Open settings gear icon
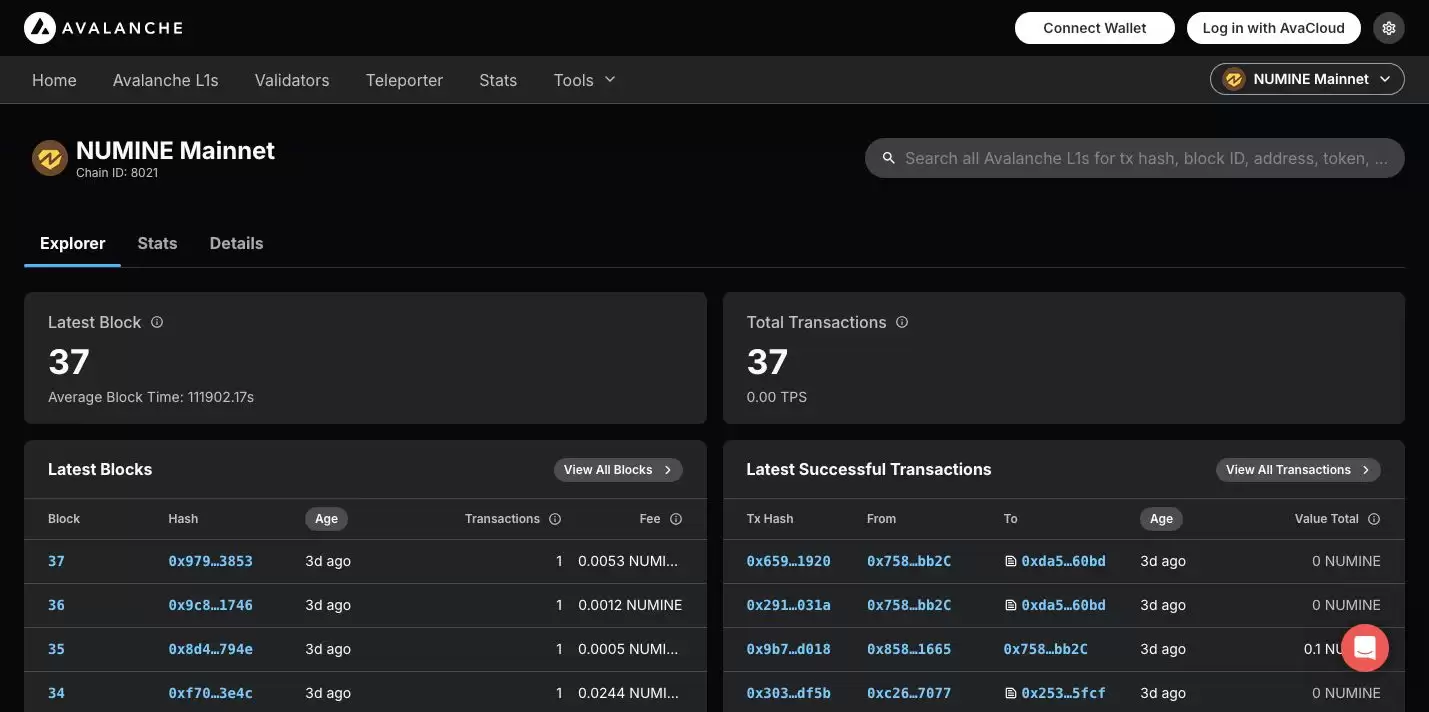 (1388, 28)
